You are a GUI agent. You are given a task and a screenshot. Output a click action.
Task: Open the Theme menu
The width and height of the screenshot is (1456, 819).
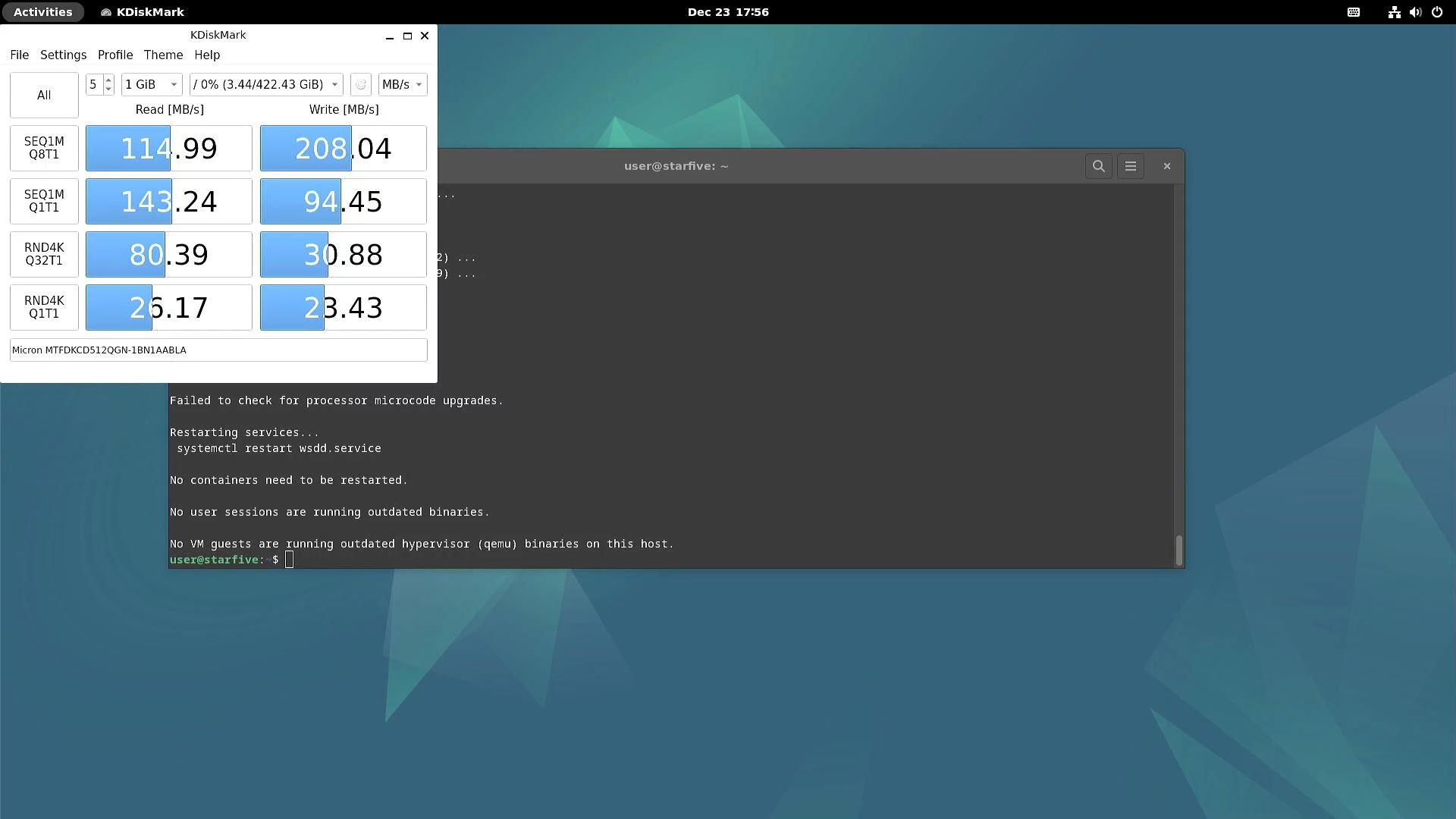pyautogui.click(x=163, y=55)
